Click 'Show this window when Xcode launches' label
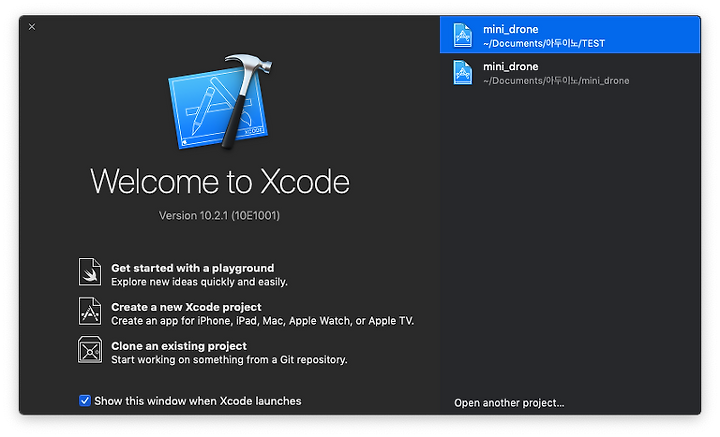720x437 pixels. tap(198, 401)
